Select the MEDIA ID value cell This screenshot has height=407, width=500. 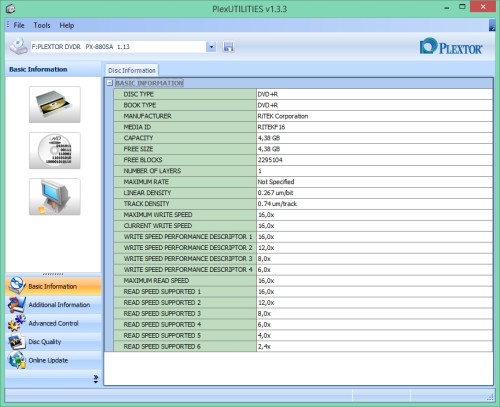(374, 127)
